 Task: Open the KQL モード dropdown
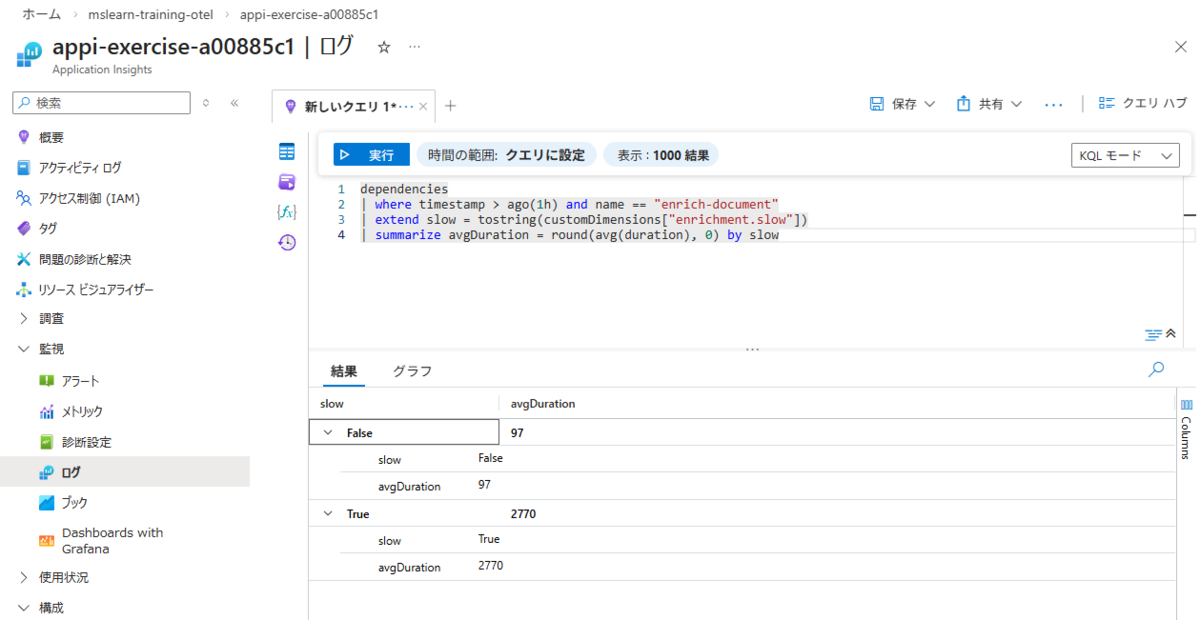tap(1124, 156)
